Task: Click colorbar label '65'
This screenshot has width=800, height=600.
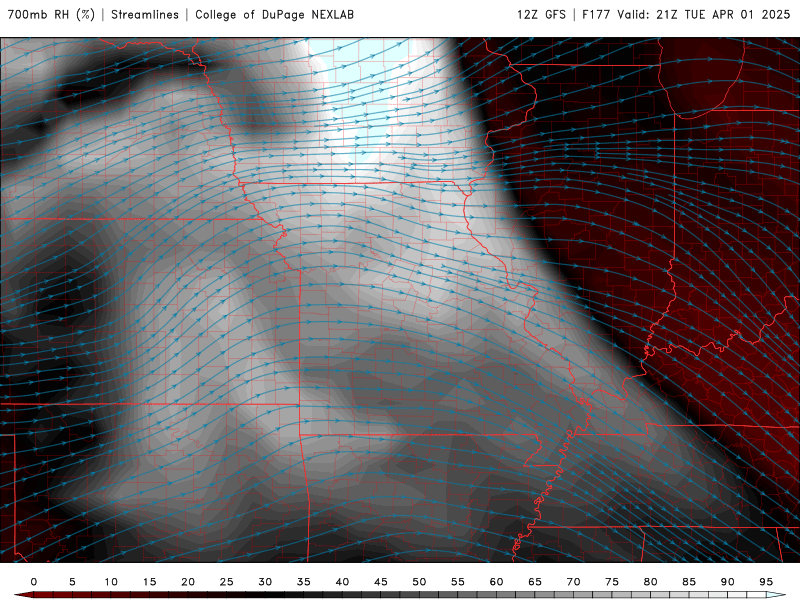Action: tap(535, 582)
